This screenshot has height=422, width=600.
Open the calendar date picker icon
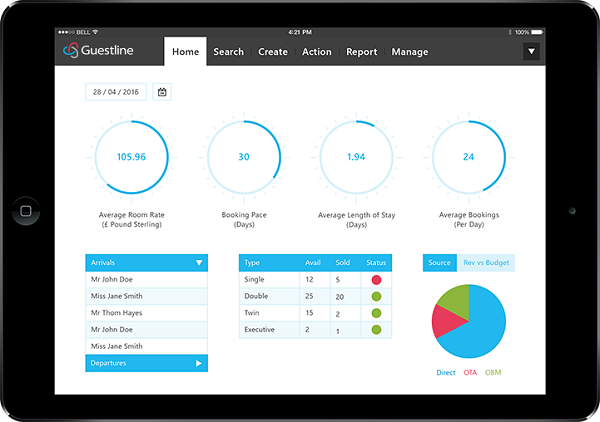coord(162,92)
